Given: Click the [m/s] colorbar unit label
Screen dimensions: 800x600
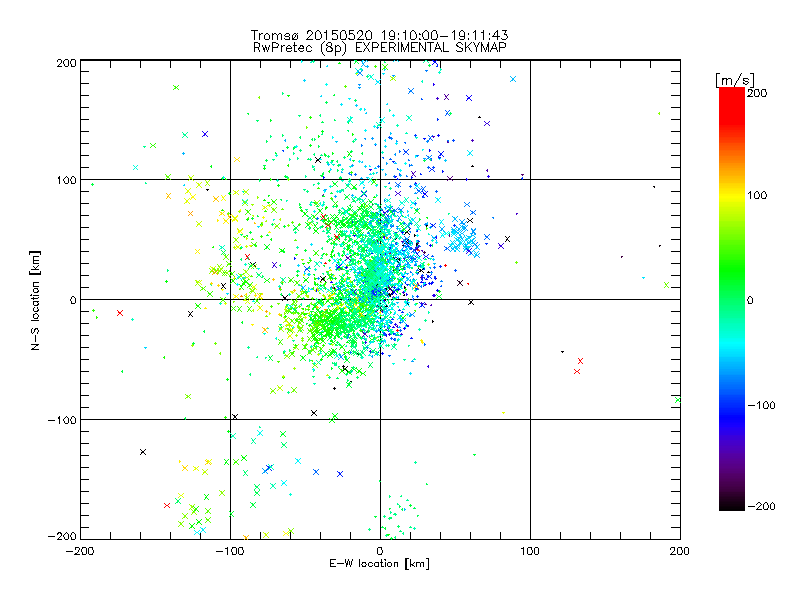Looking at the screenshot, I should [x=735, y=80].
